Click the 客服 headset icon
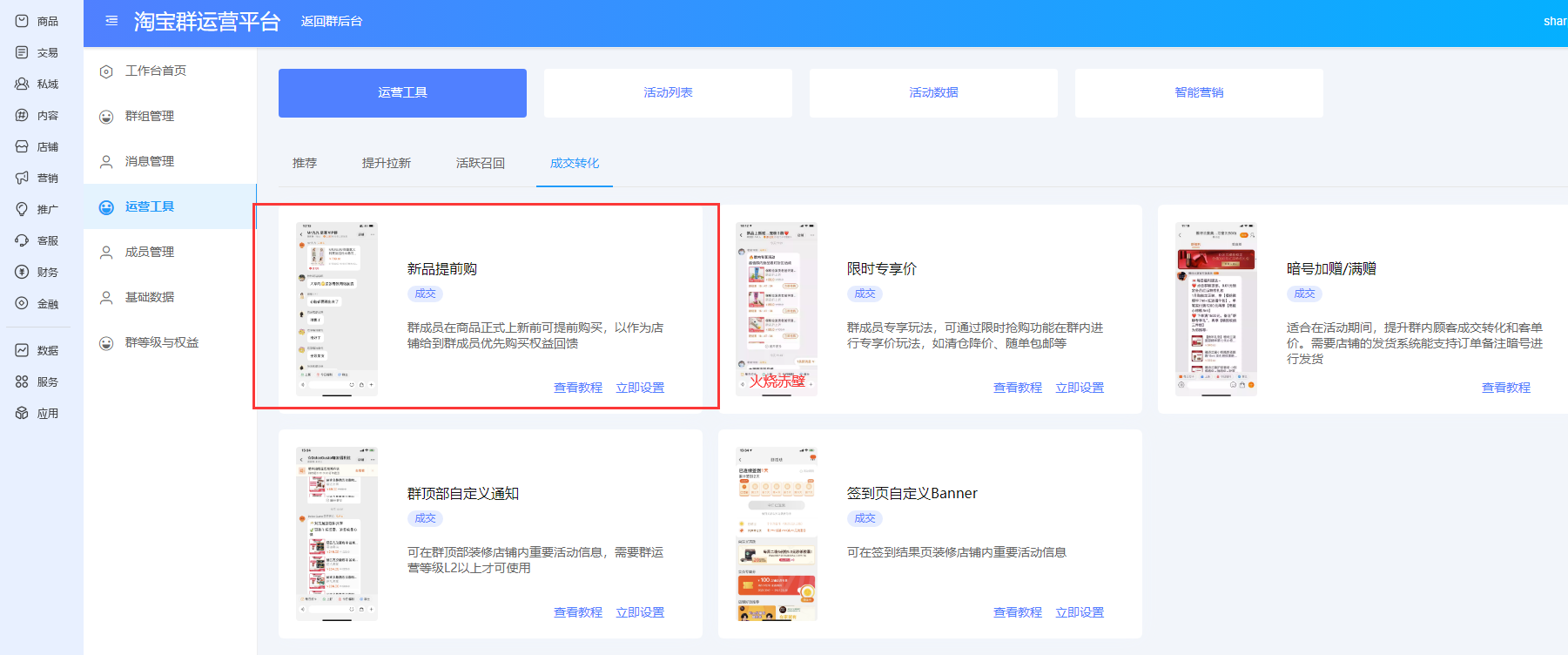Screen dimensions: 1568x655 point(22,240)
